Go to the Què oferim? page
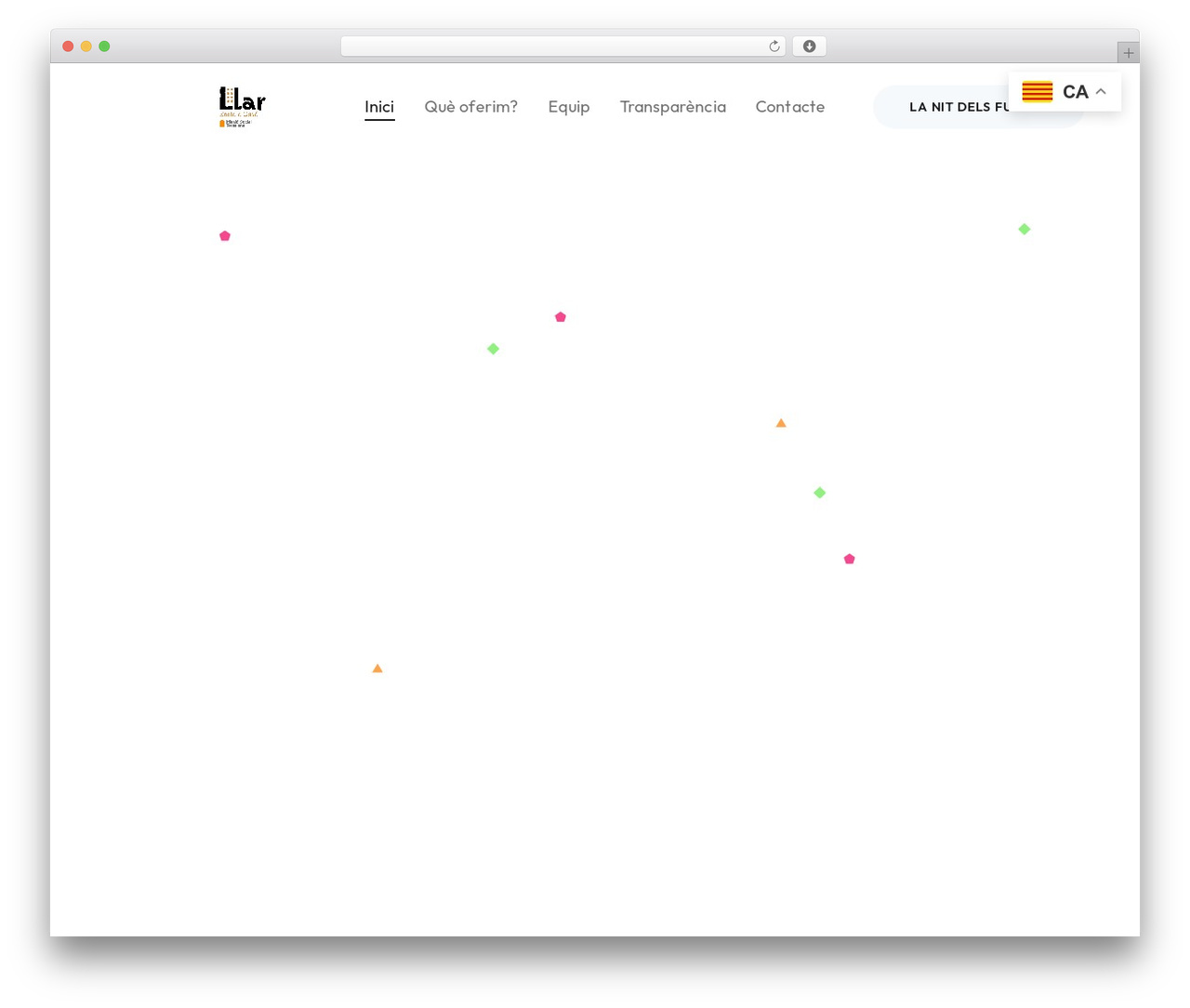This screenshot has height=1008, width=1190. coord(471,107)
